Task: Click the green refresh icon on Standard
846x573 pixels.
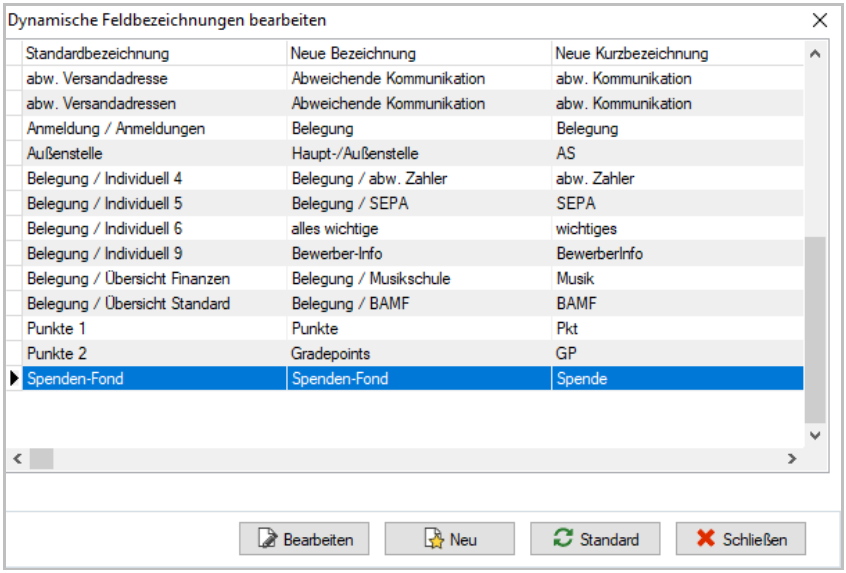Action: (563, 538)
